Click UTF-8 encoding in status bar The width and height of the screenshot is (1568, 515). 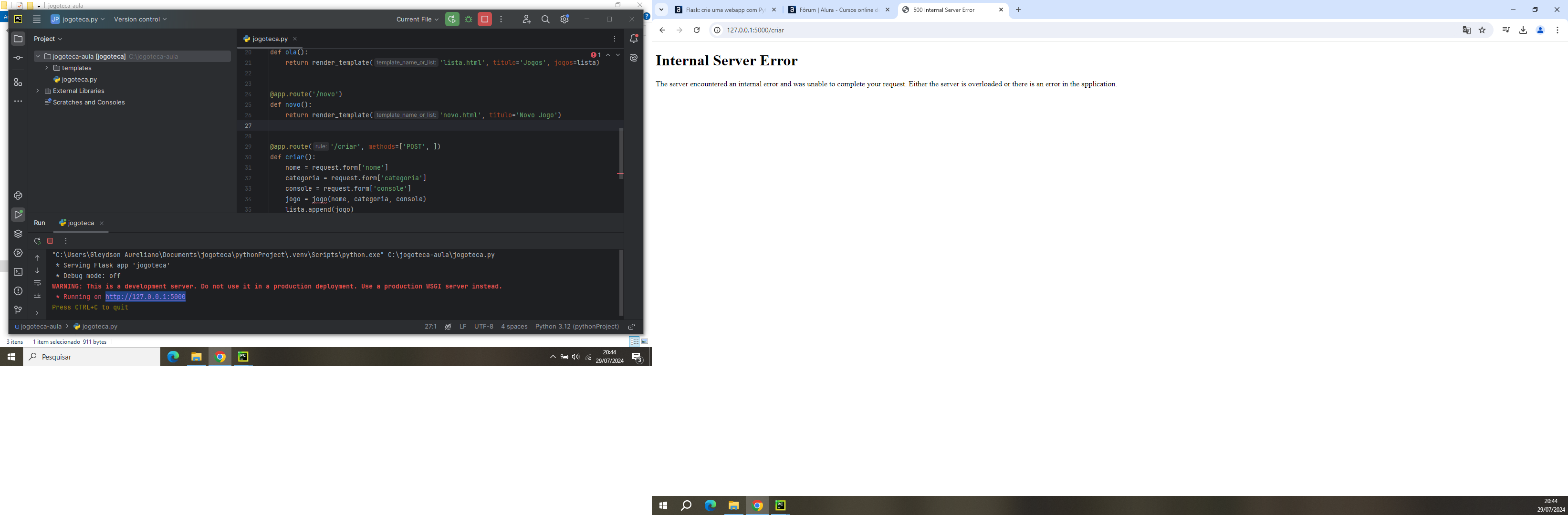coord(483,327)
